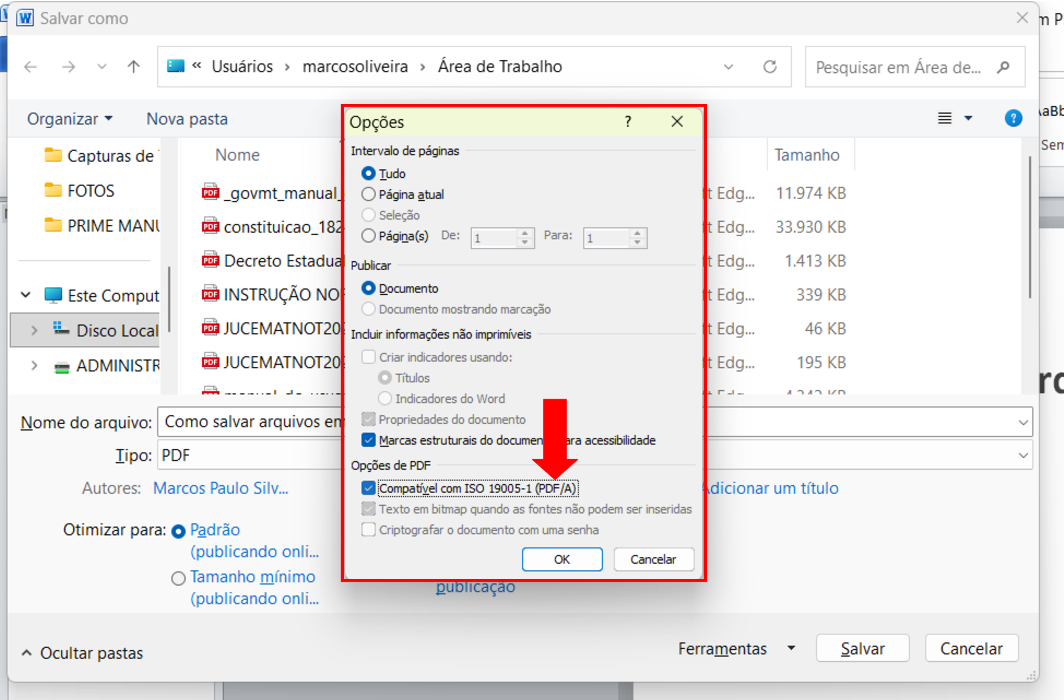Toggle Compatível com ISO 19005-1 (PDF/A) checkbox
This screenshot has width=1064, height=700.
click(x=369, y=489)
